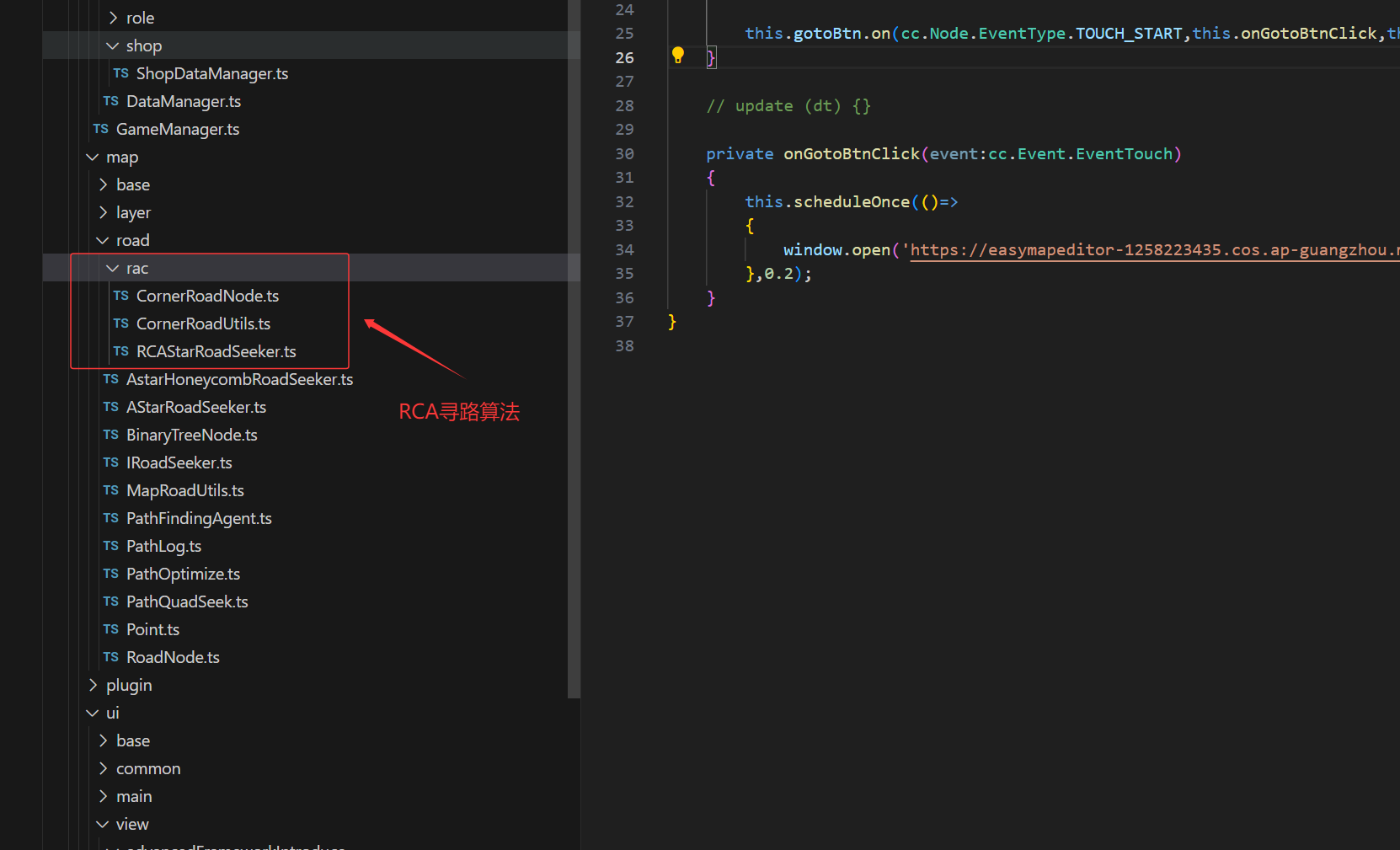Collapse the view folder

[x=103, y=824]
